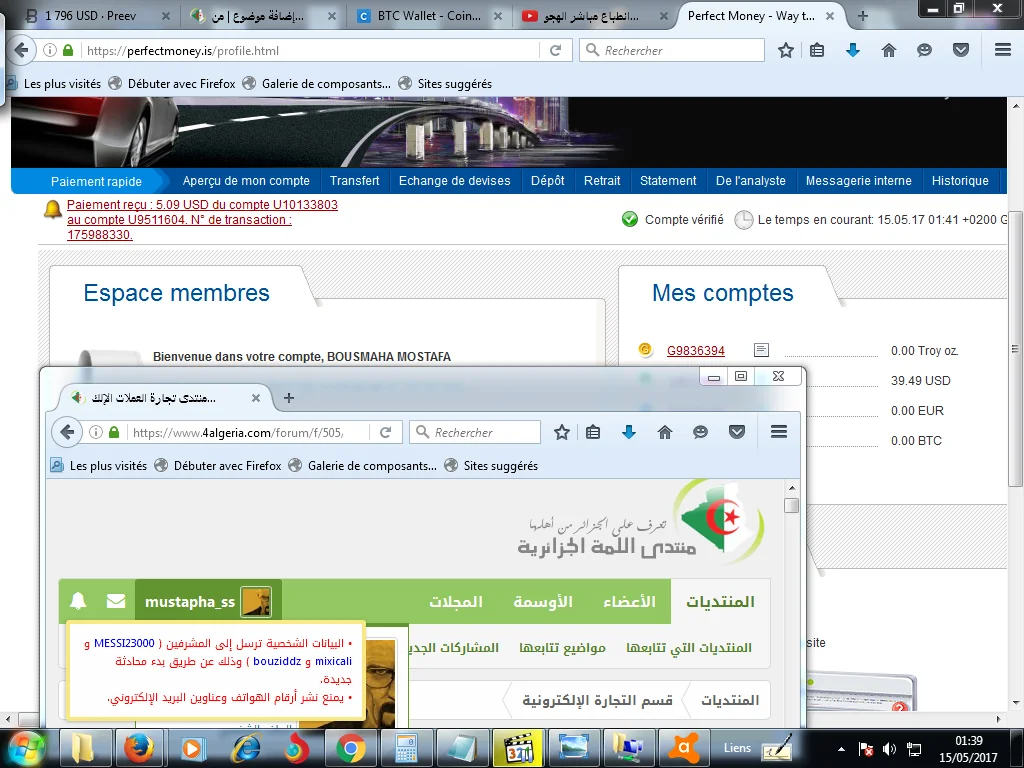Show hidden system tray icons
1024x768 pixels.
pos(841,748)
